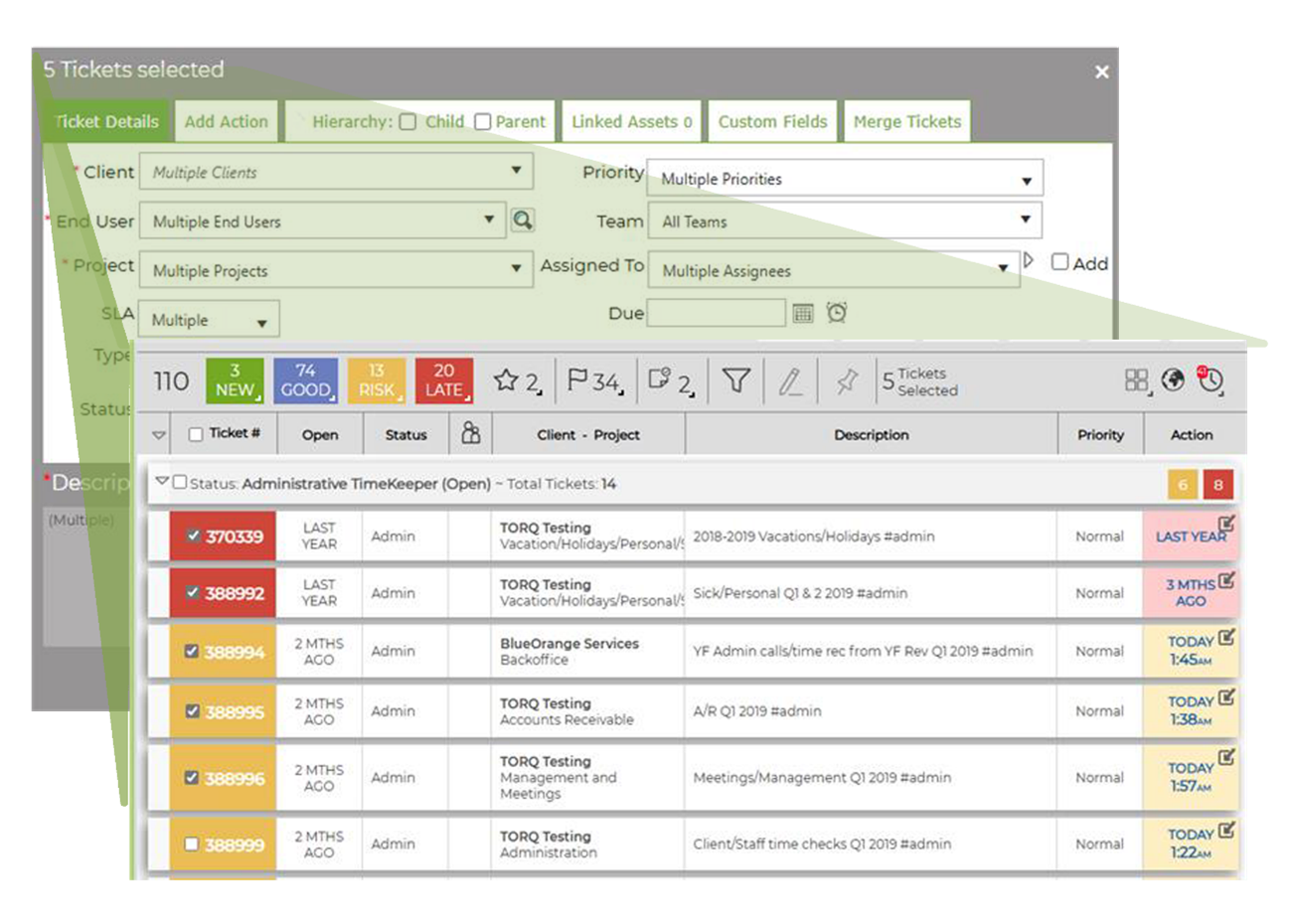Collapse the Administrative TimeKeeper status group

[160, 483]
